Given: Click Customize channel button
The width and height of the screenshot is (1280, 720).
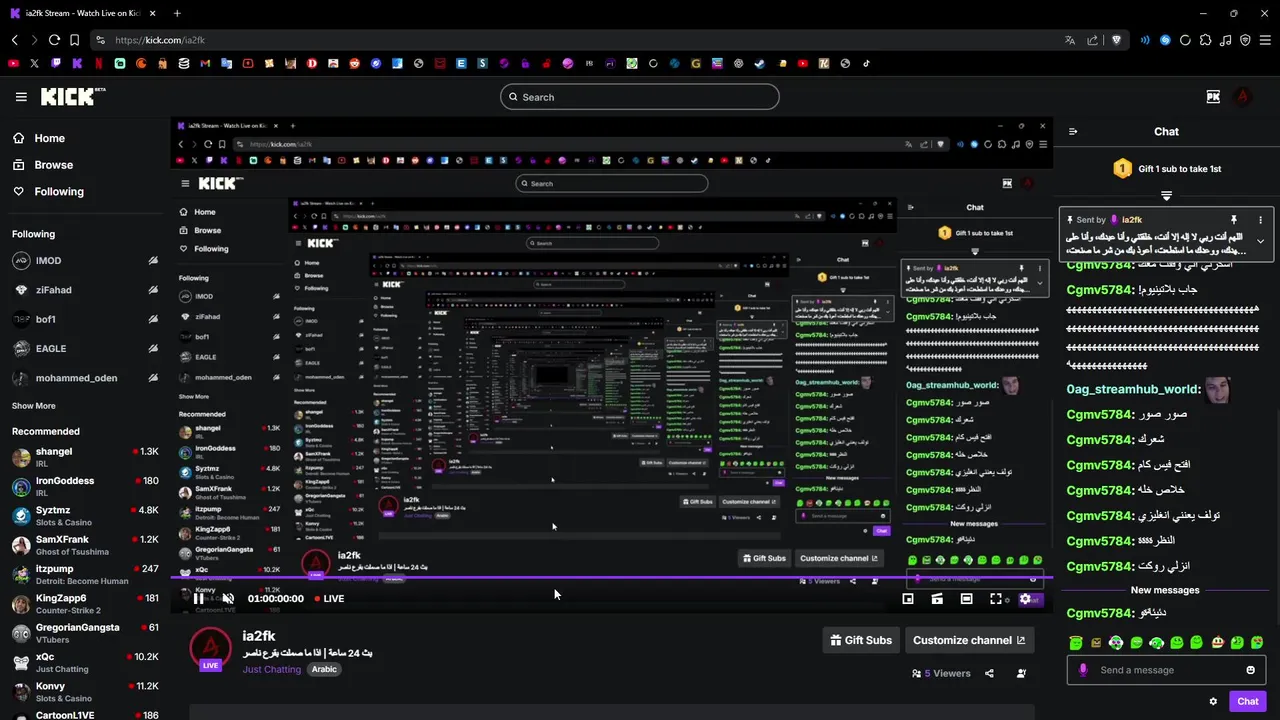Looking at the screenshot, I should [968, 640].
